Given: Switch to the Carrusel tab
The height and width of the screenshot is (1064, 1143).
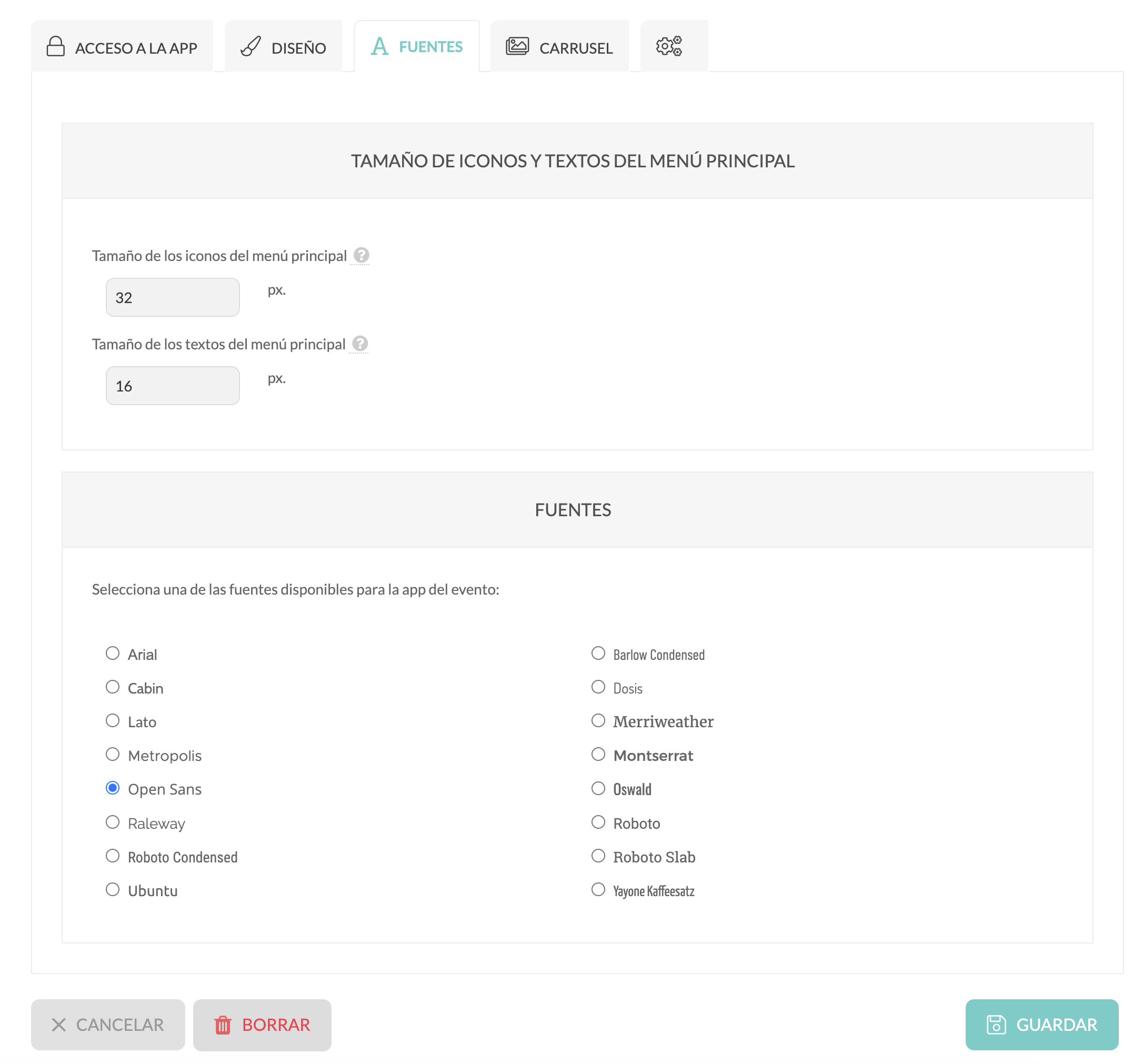Looking at the screenshot, I should (x=559, y=46).
